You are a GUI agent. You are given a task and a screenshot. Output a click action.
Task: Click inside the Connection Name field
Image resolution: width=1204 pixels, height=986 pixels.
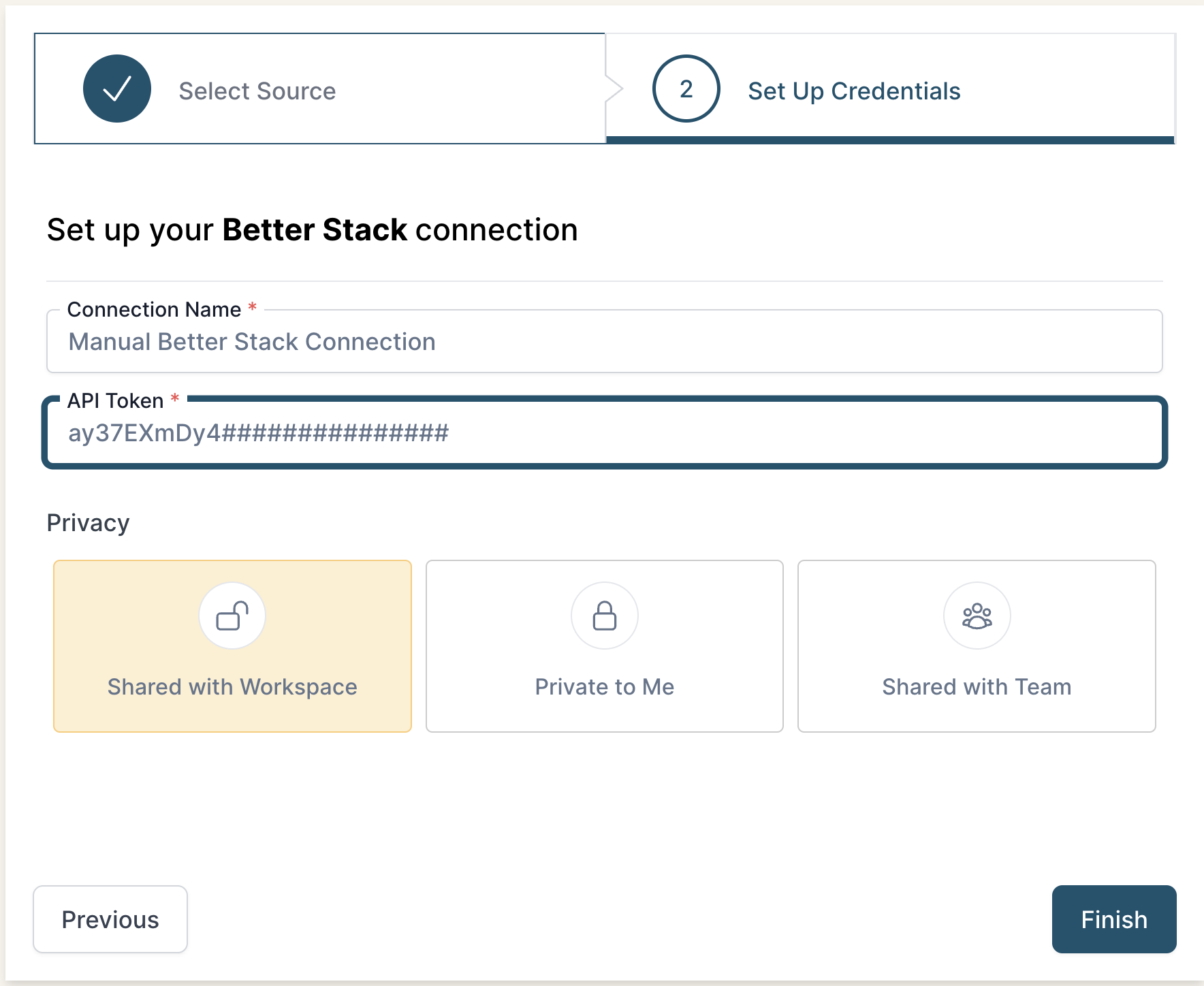[603, 341]
